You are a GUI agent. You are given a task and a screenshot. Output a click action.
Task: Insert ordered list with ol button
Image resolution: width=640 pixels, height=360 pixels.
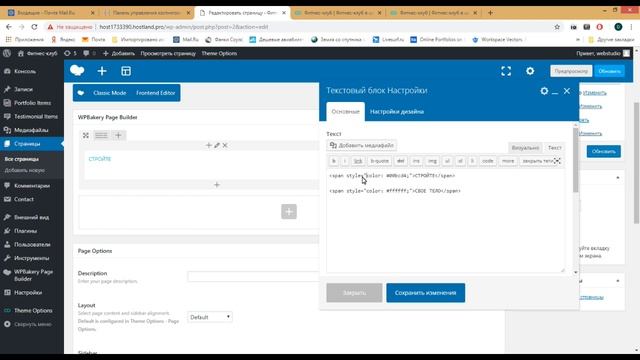460,161
